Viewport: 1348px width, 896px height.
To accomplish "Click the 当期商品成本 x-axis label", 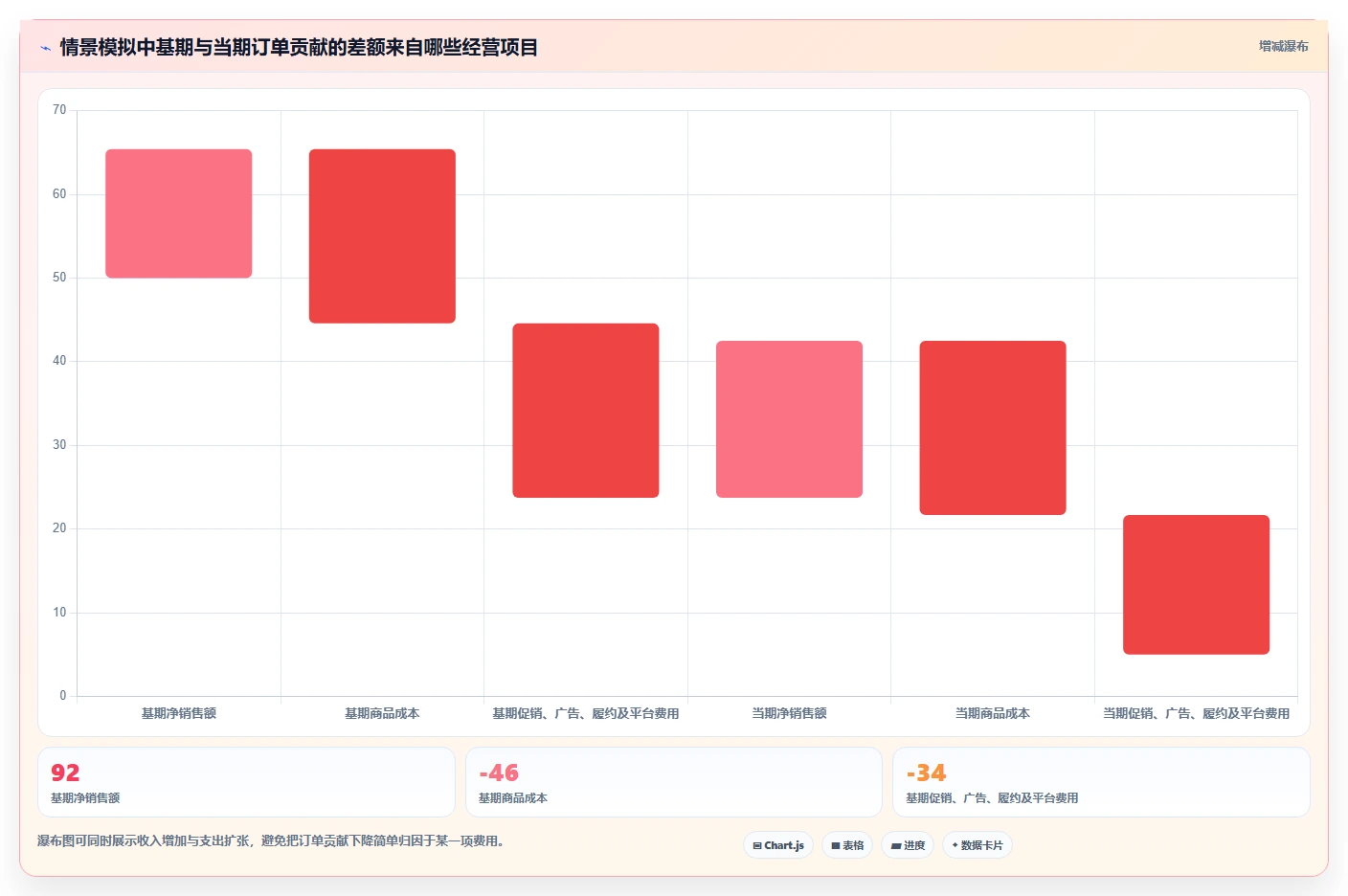I will tap(993, 713).
